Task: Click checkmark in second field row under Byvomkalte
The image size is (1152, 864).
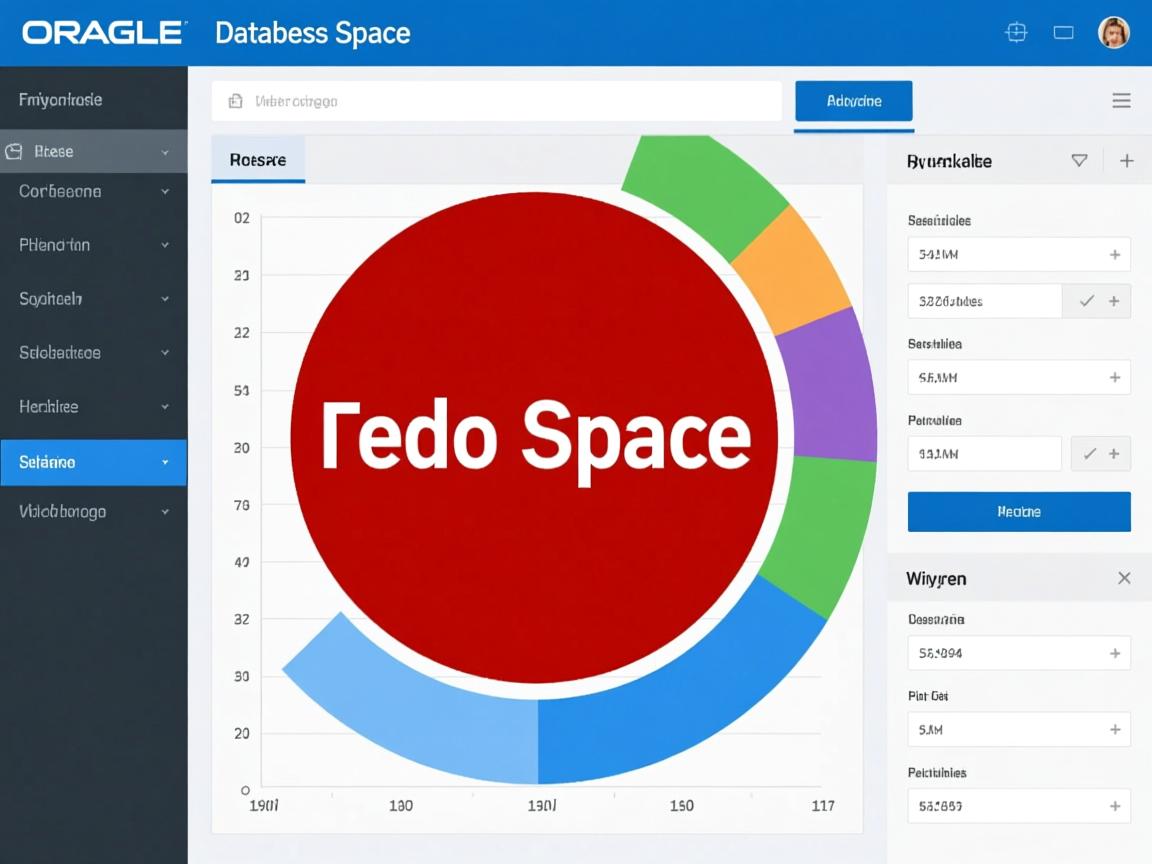Action: coord(1086,301)
